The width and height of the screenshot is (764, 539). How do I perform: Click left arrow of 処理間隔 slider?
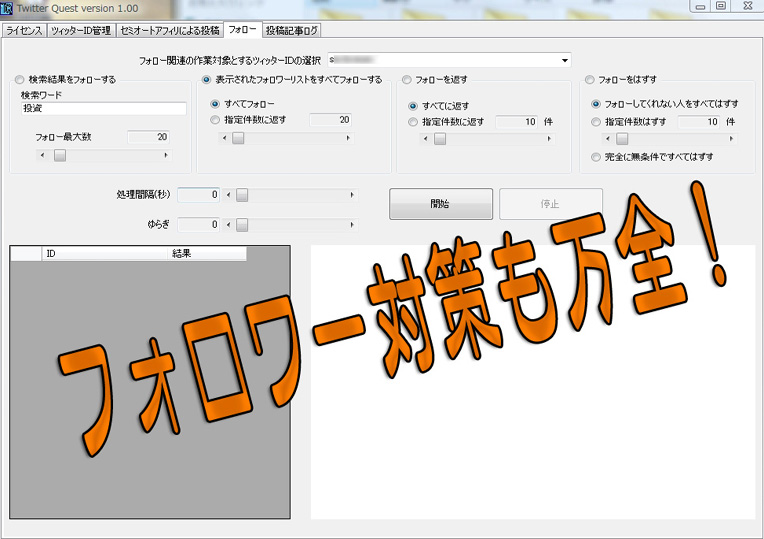(228, 195)
